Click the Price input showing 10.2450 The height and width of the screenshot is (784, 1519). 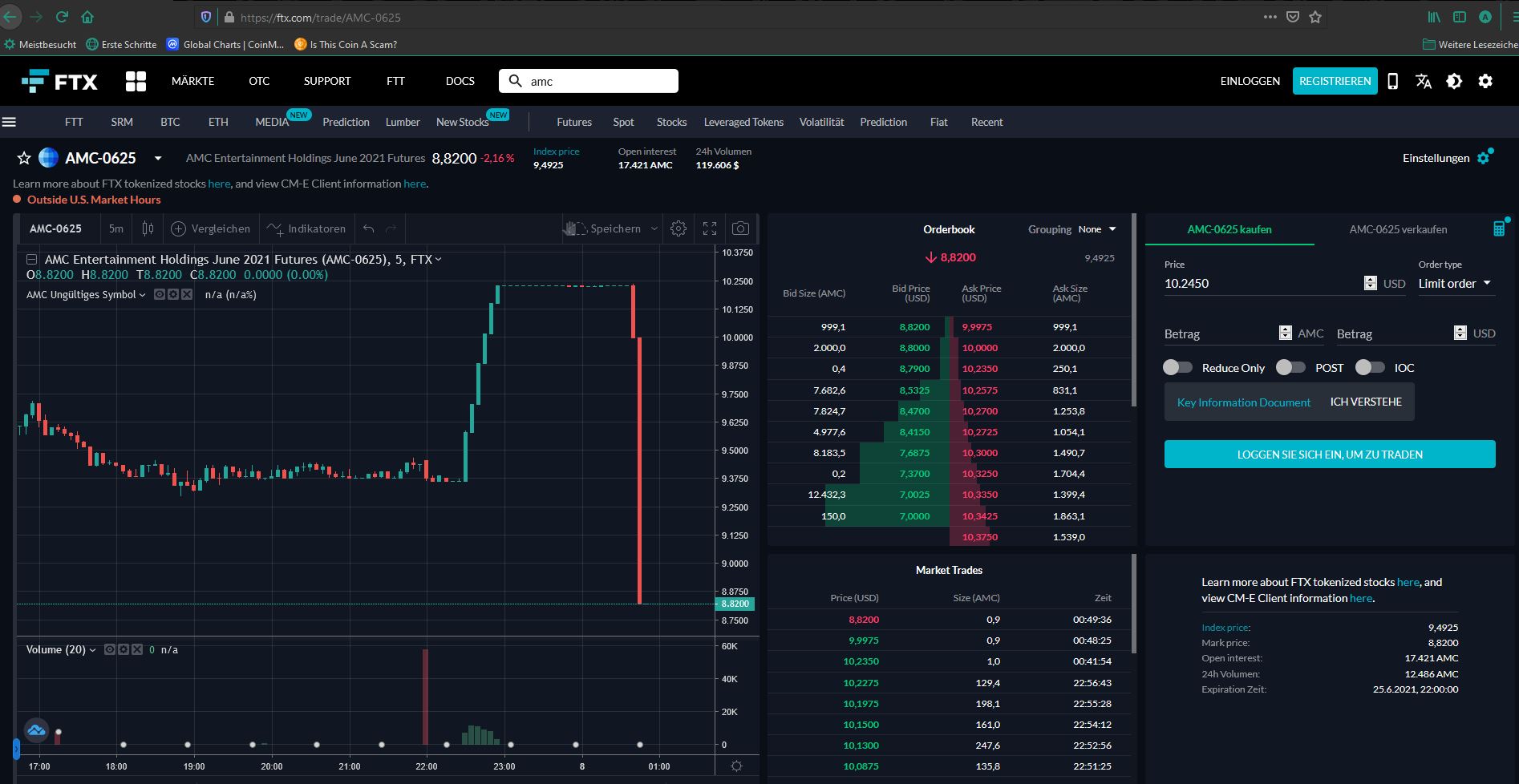[1262, 283]
